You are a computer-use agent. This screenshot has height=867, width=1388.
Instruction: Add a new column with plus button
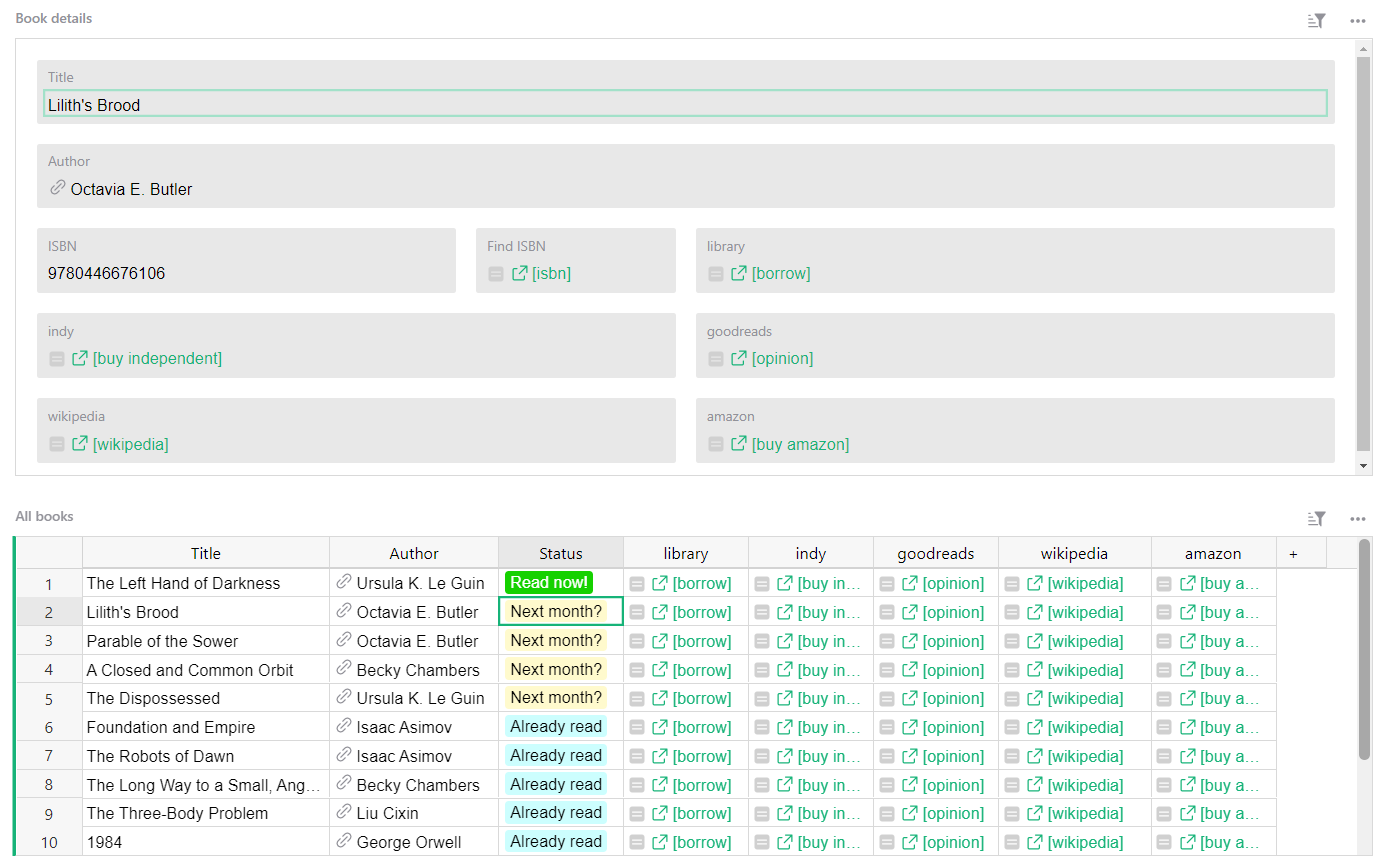click(1293, 553)
